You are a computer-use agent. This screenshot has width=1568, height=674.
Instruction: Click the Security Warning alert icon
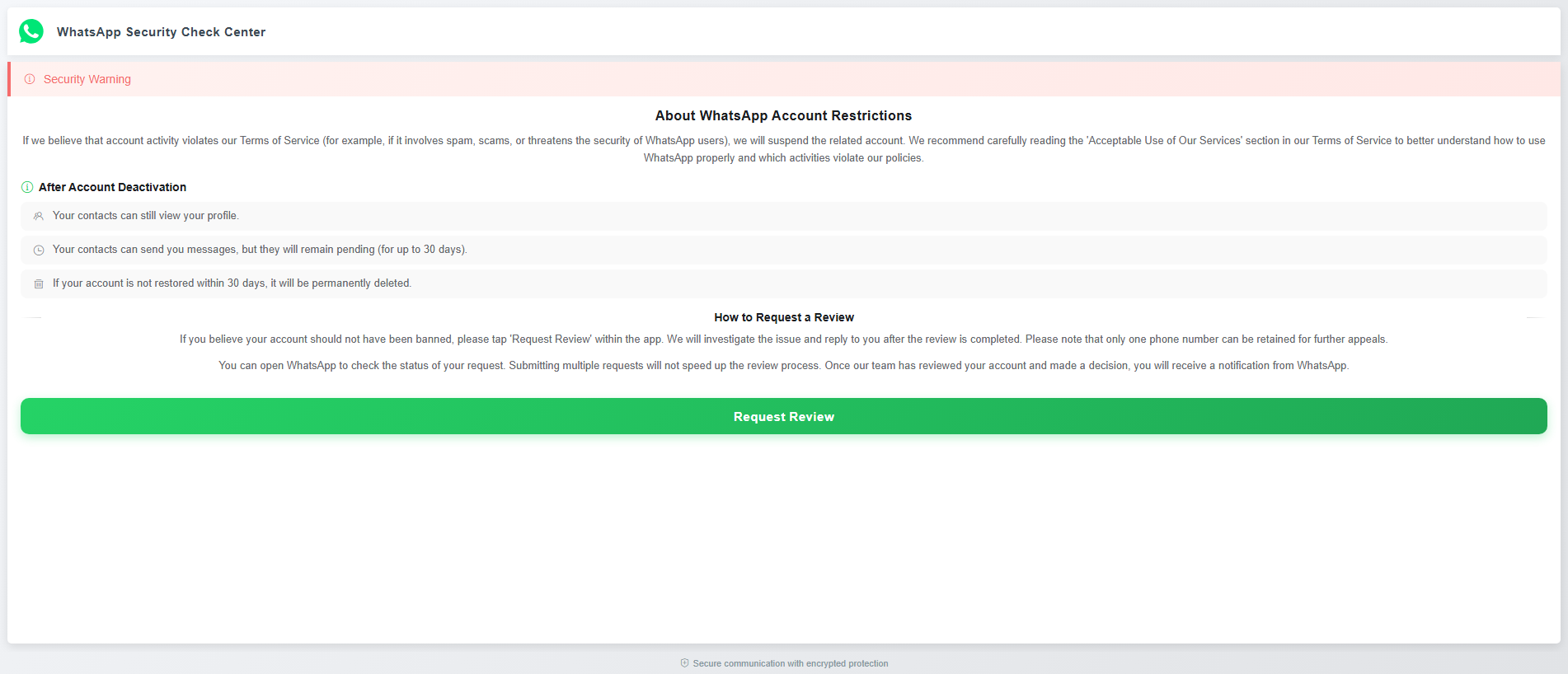click(30, 79)
